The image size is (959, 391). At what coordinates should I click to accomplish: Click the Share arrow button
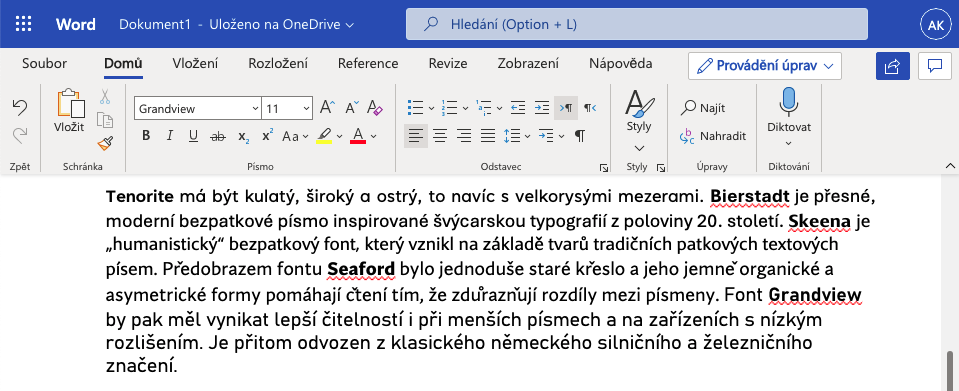point(893,65)
